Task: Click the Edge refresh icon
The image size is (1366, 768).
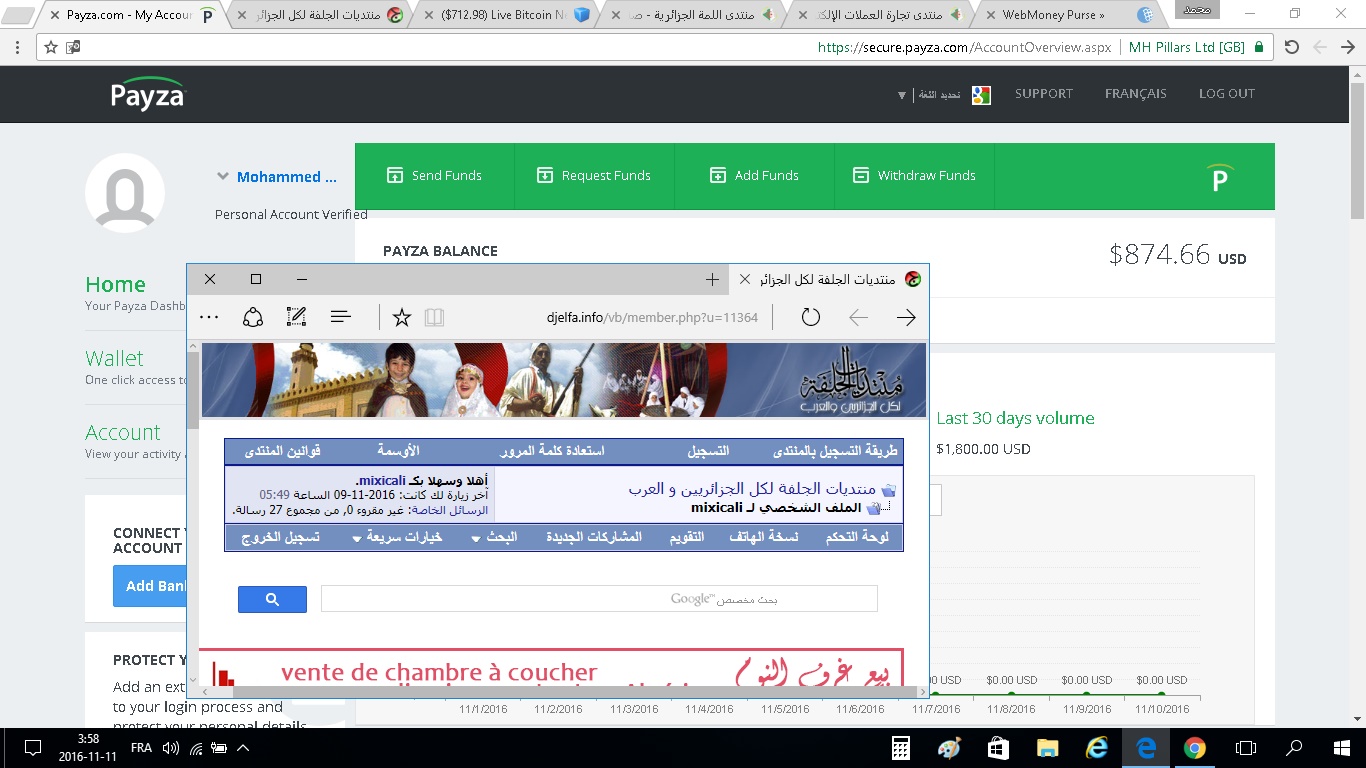Action: point(811,318)
